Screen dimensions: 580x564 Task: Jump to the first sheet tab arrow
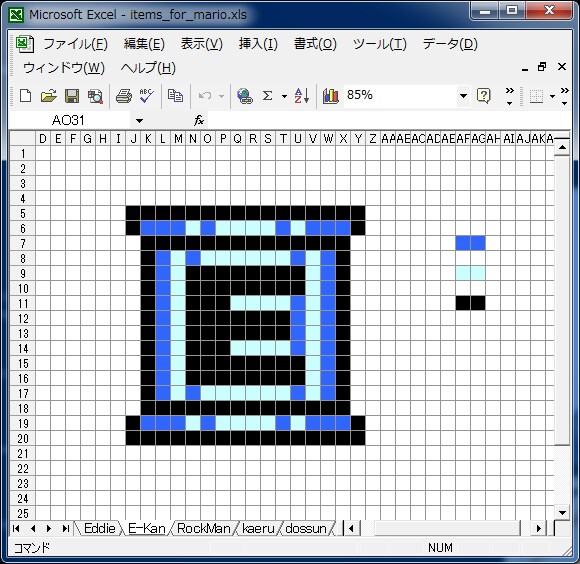(16, 528)
